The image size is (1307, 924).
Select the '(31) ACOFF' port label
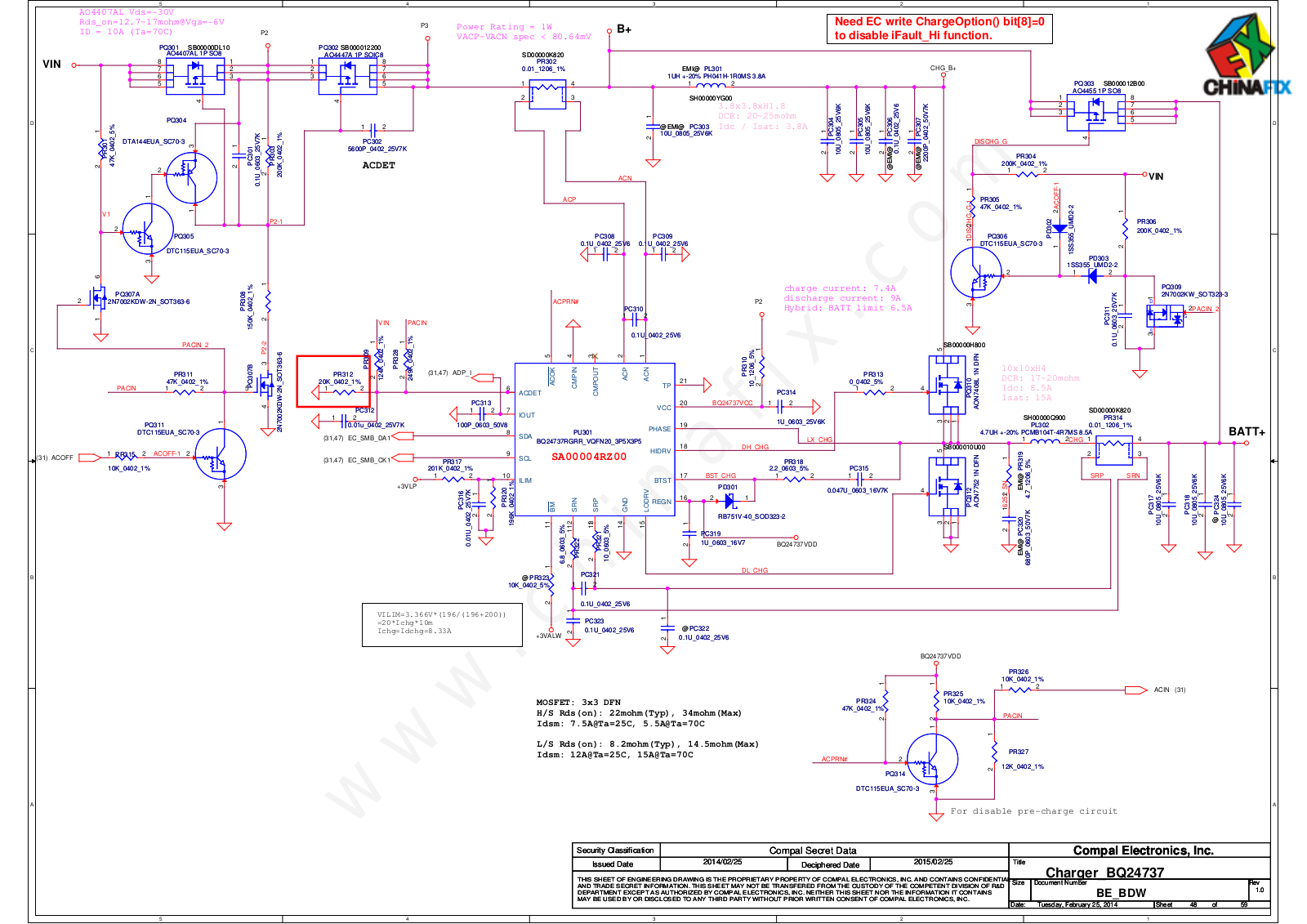tap(55, 458)
